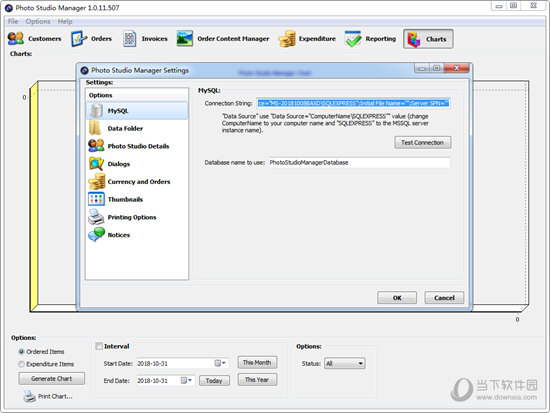This screenshot has height=413, width=550.
Task: Open the Order Content Manager picture icon
Action: pos(185,39)
